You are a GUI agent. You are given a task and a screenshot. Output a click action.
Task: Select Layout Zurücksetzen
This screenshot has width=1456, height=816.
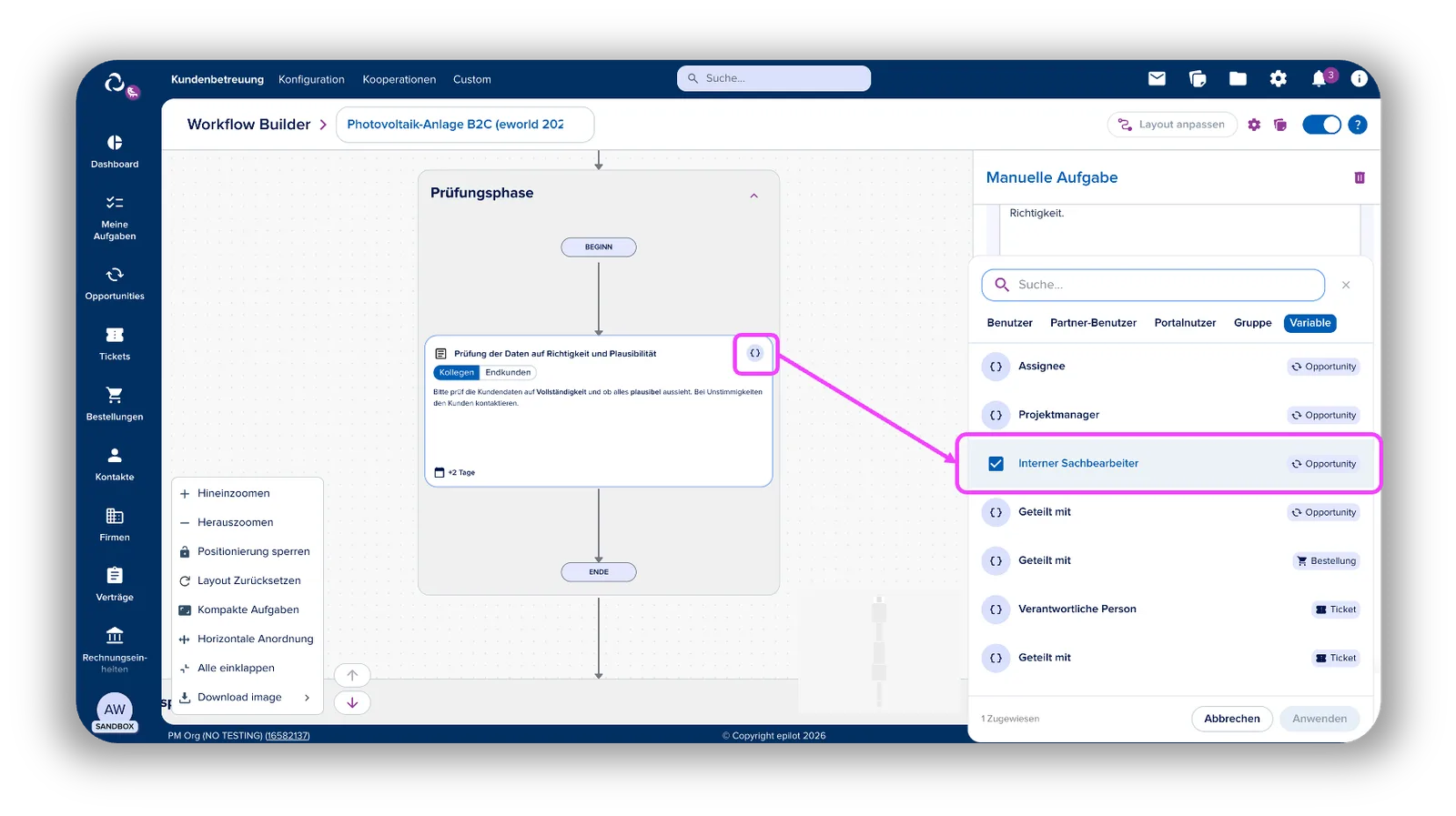247,581
